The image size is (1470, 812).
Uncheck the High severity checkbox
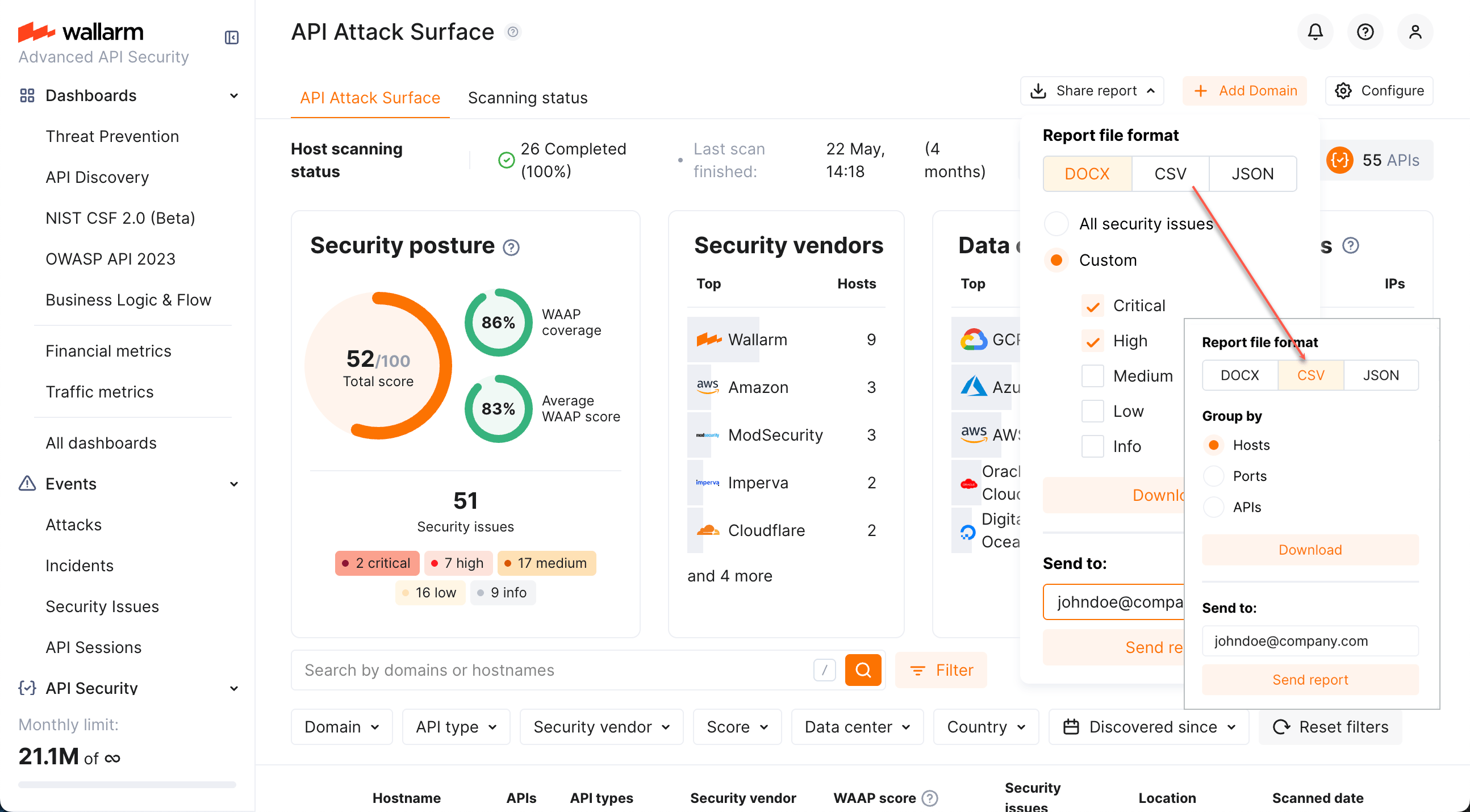tap(1093, 341)
